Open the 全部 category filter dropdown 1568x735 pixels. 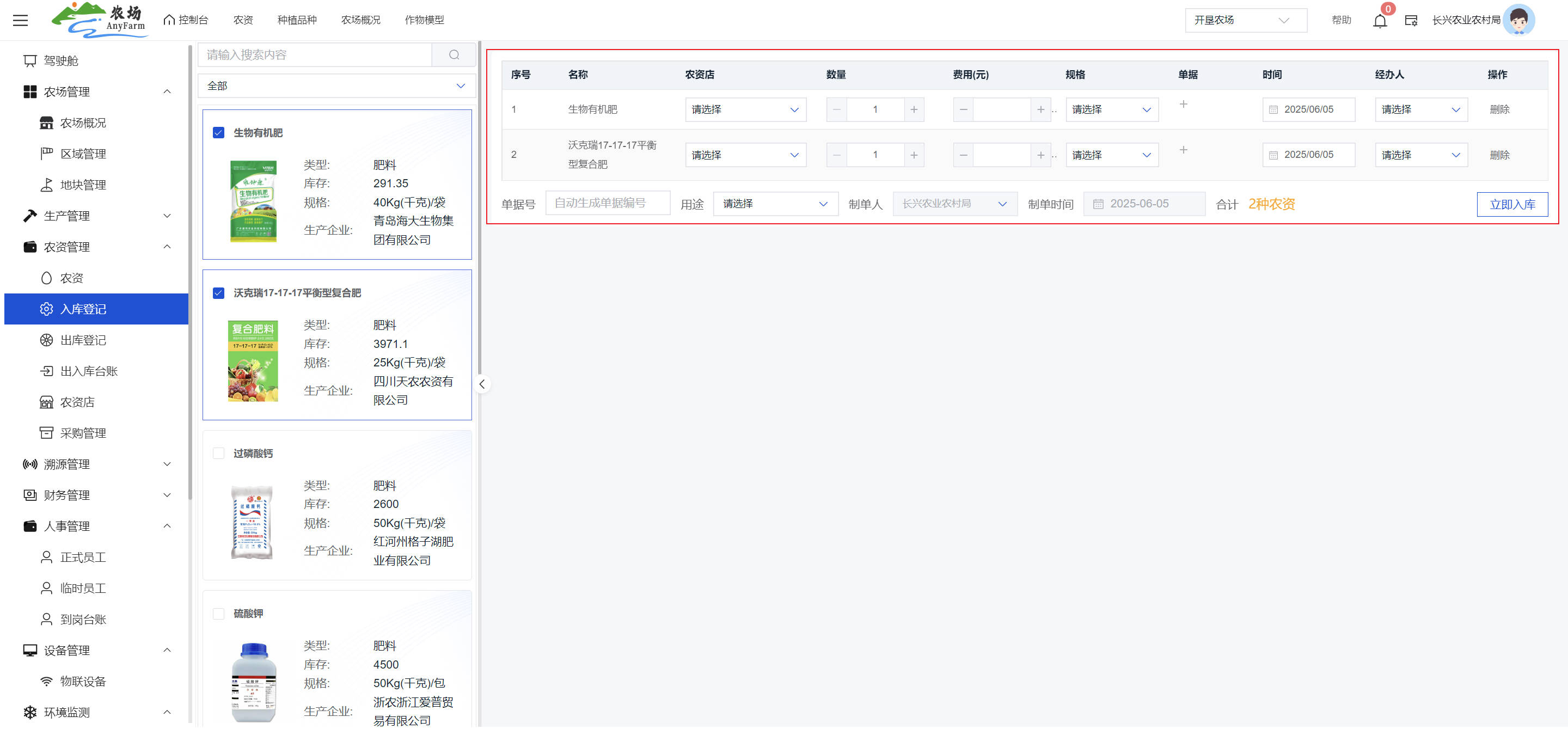click(x=336, y=86)
